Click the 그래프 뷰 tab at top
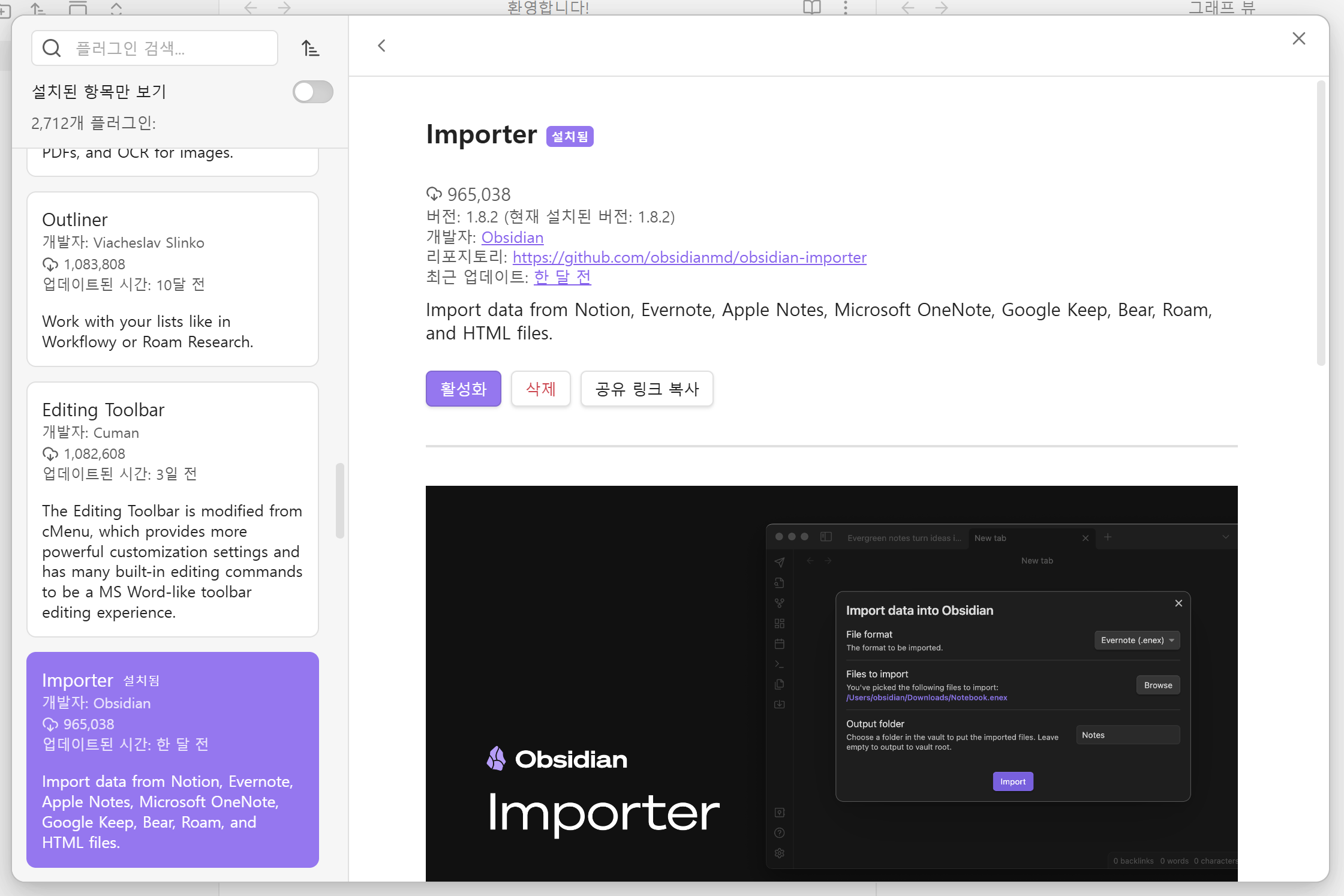Image resolution: width=1344 pixels, height=896 pixels. coord(1221,7)
